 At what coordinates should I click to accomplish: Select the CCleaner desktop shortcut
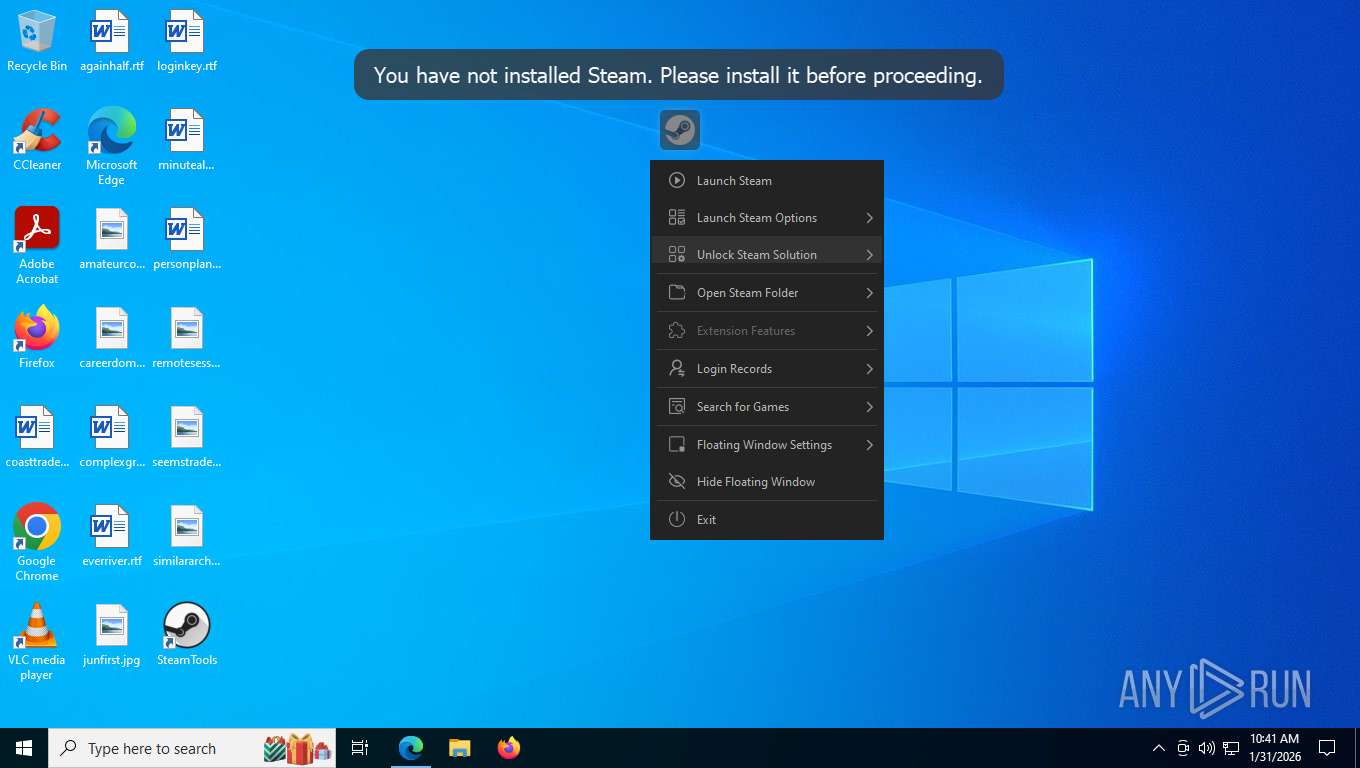pos(37,139)
